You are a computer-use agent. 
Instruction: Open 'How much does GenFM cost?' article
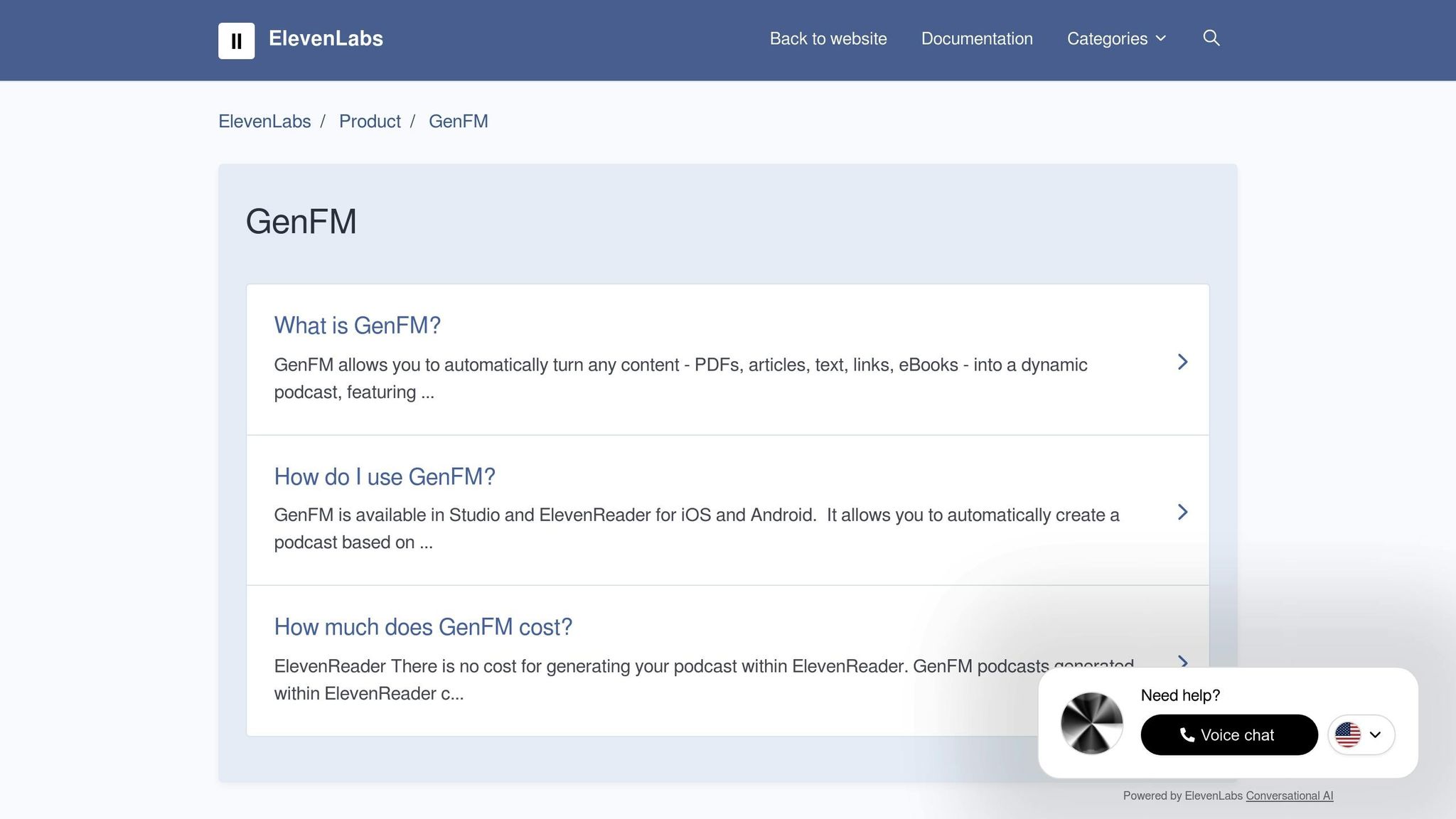click(423, 627)
